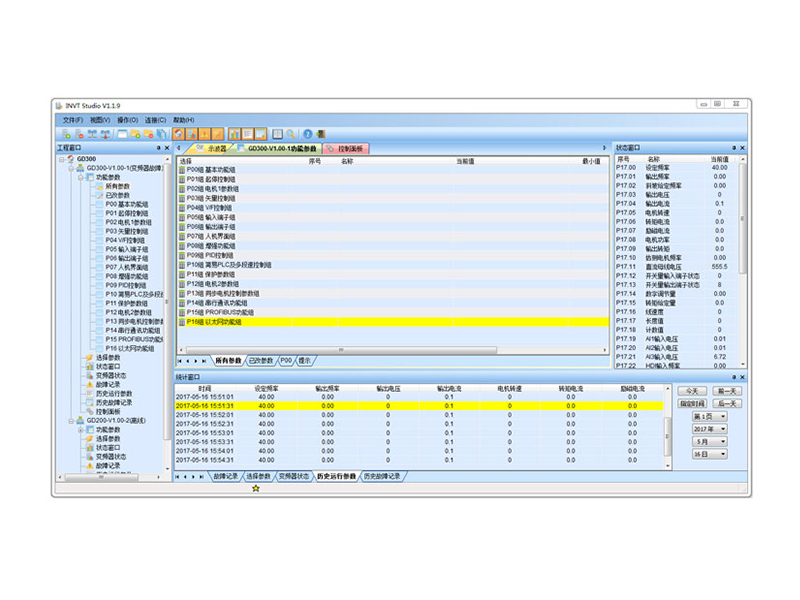Click the 前一天 button
The width and height of the screenshot is (800, 600).
pos(727,391)
